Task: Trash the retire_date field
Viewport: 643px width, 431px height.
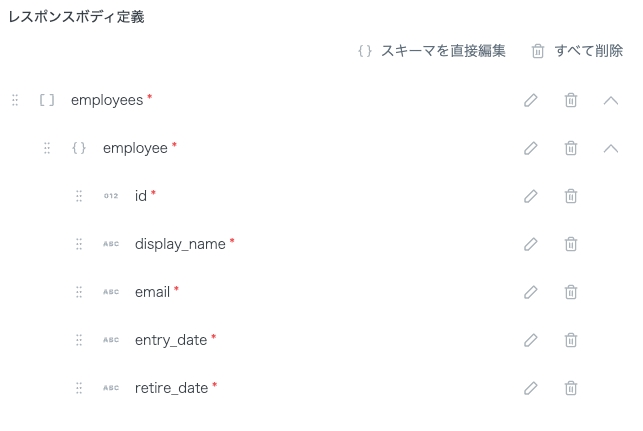Action: 571,388
